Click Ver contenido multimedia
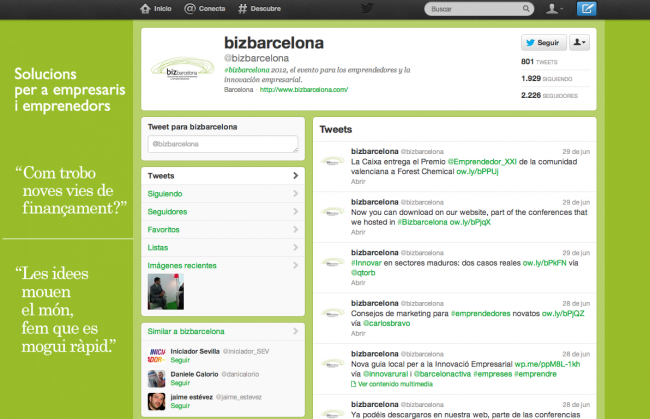The height and width of the screenshot is (419, 650). [x=392, y=384]
